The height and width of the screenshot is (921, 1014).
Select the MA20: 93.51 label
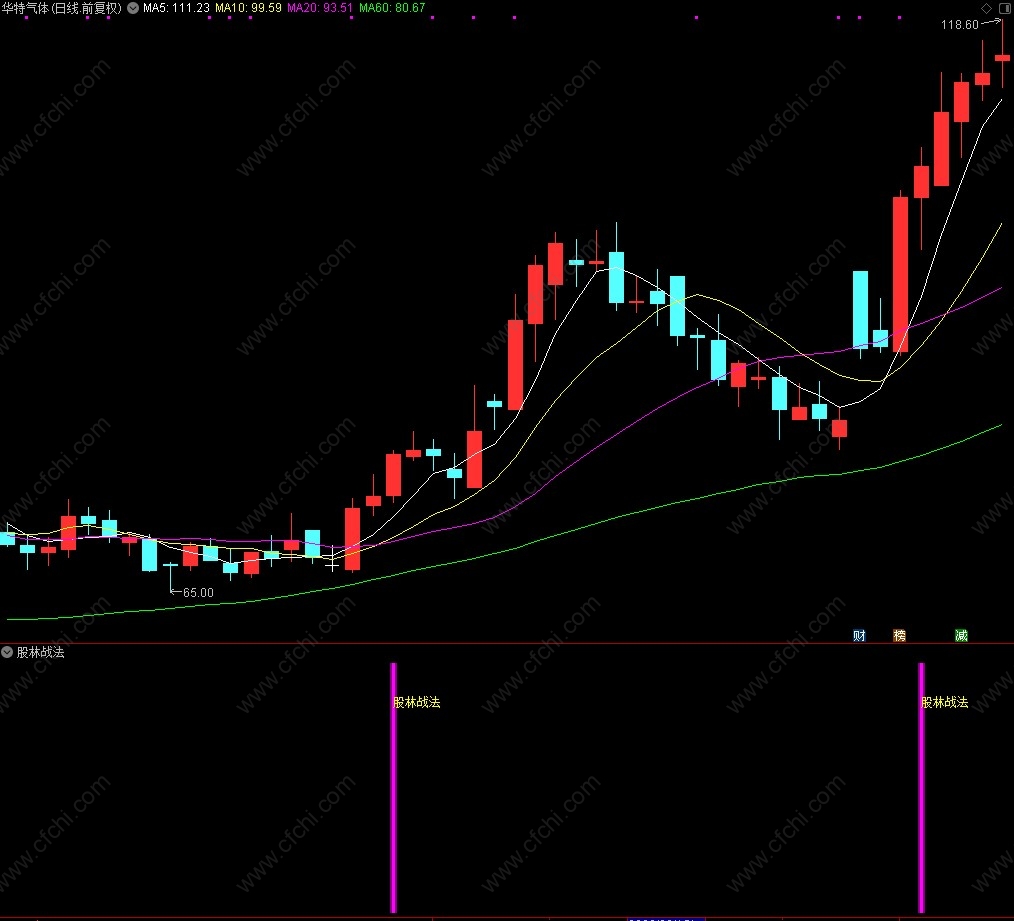(x=320, y=8)
